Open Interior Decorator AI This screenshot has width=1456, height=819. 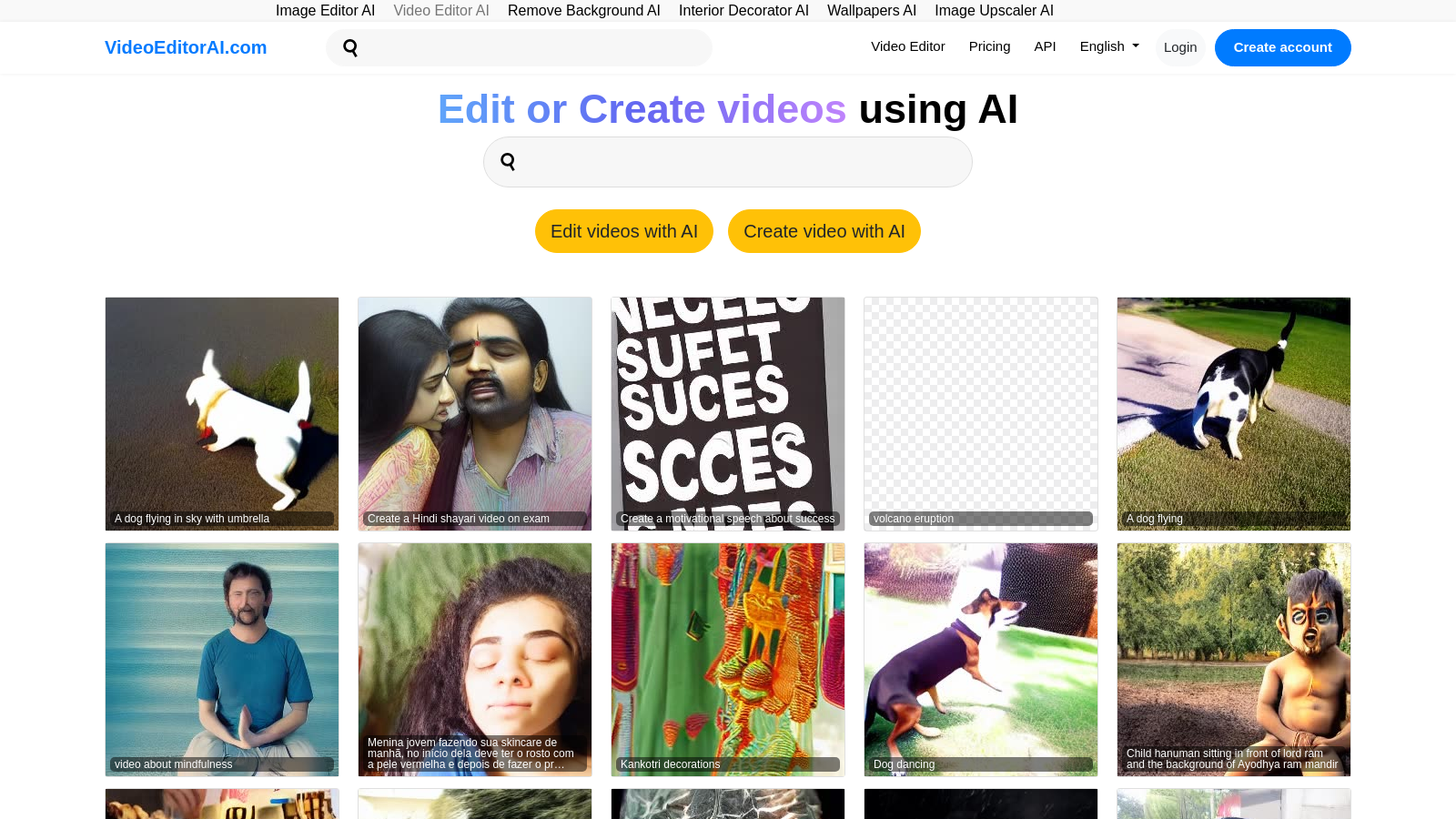pos(743,10)
